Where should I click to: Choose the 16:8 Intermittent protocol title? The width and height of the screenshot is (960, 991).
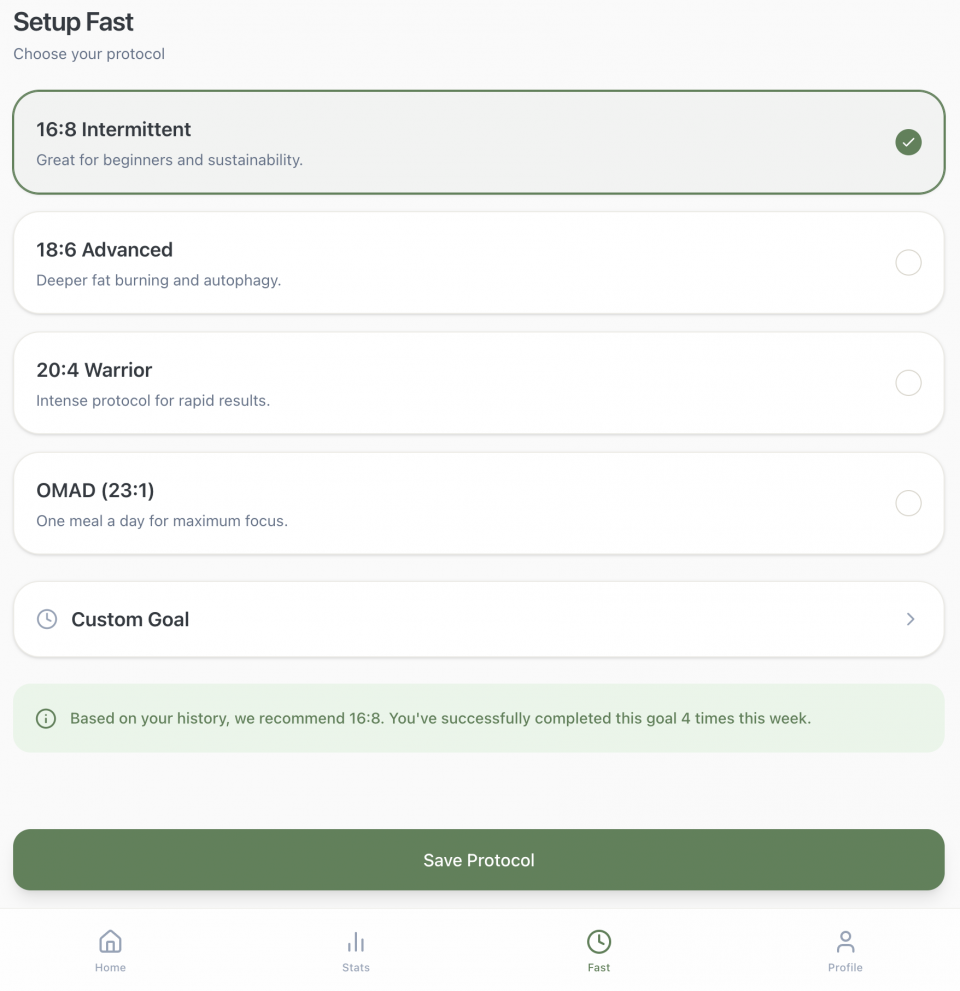click(x=114, y=130)
